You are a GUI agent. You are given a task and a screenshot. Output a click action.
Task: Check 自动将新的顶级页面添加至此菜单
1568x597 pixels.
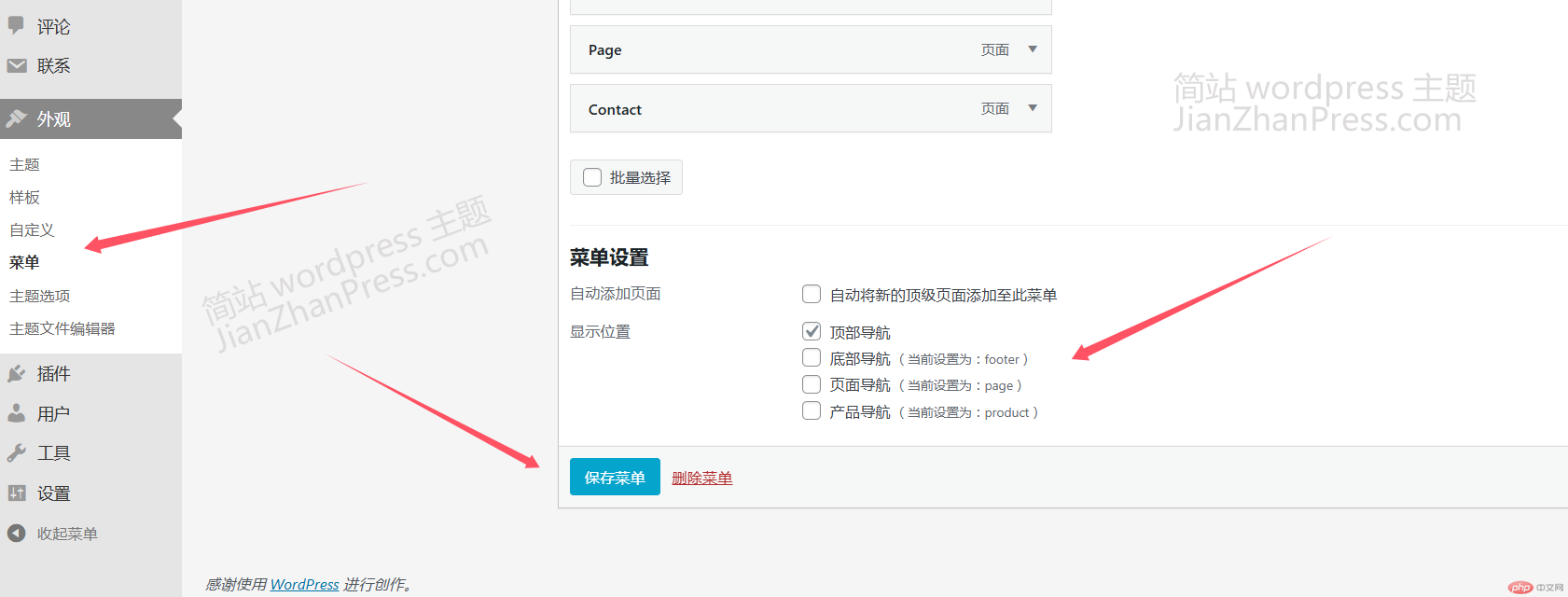[x=812, y=295]
